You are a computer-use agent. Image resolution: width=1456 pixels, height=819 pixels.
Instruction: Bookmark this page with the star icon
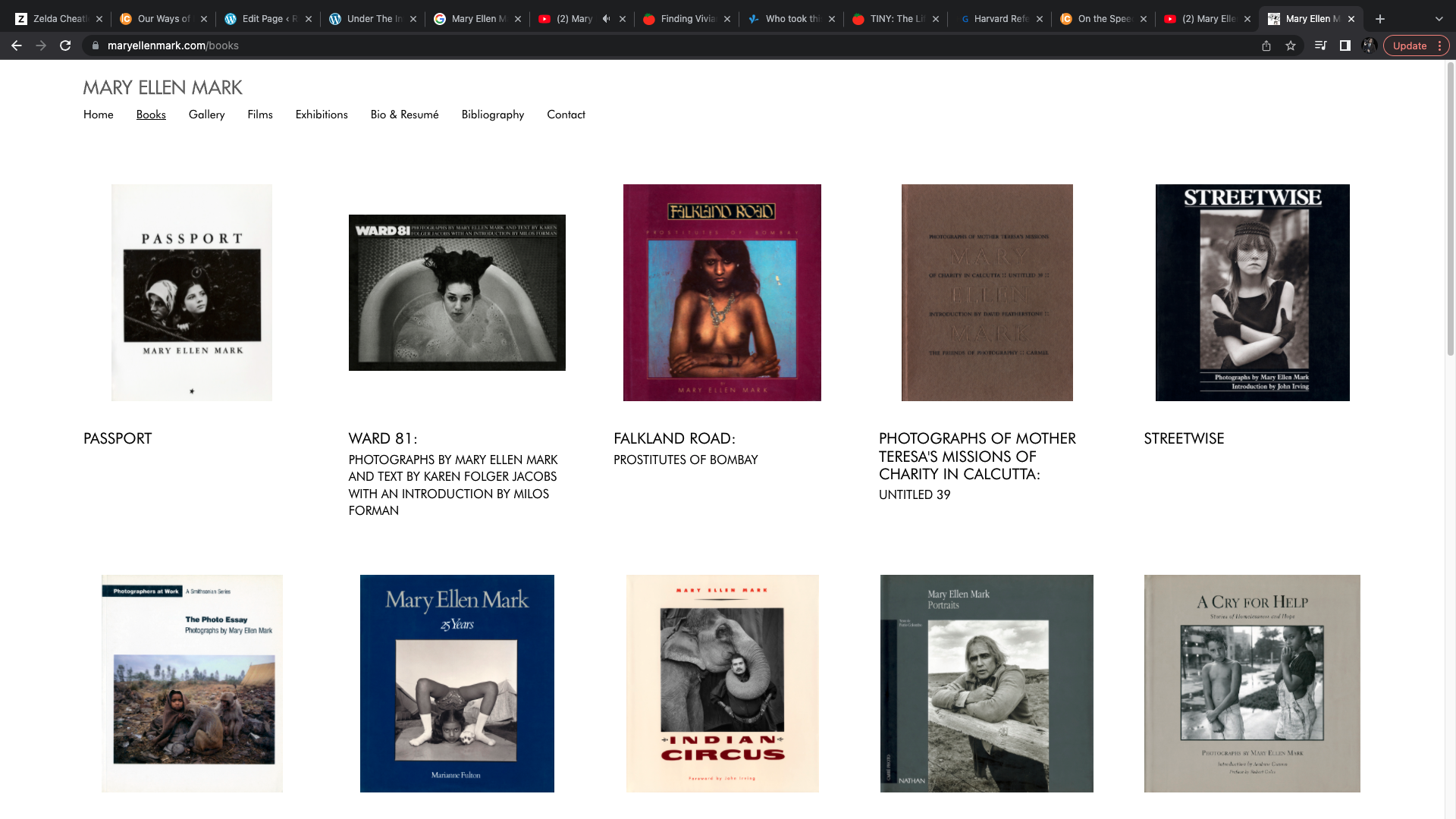coord(1291,45)
